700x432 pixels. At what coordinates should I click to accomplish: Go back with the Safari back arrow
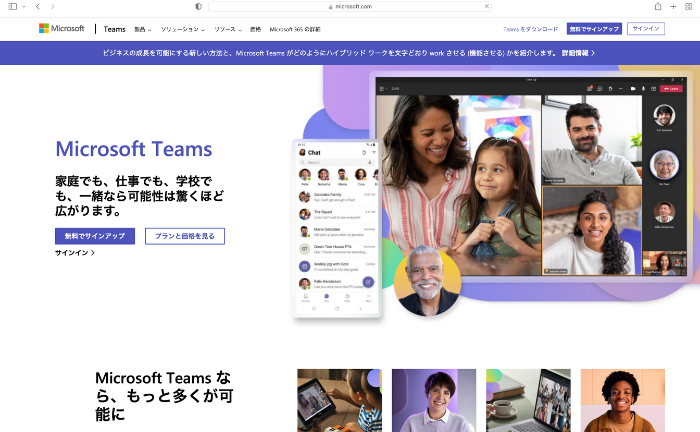click(x=38, y=6)
